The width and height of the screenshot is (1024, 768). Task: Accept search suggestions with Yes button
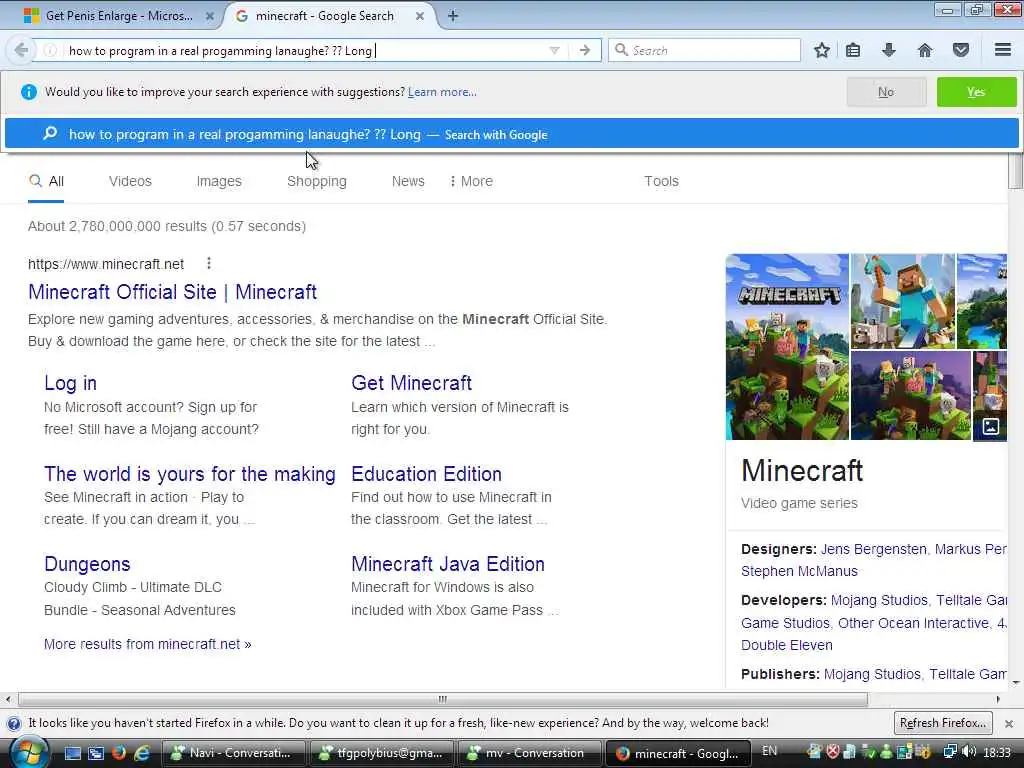click(976, 92)
